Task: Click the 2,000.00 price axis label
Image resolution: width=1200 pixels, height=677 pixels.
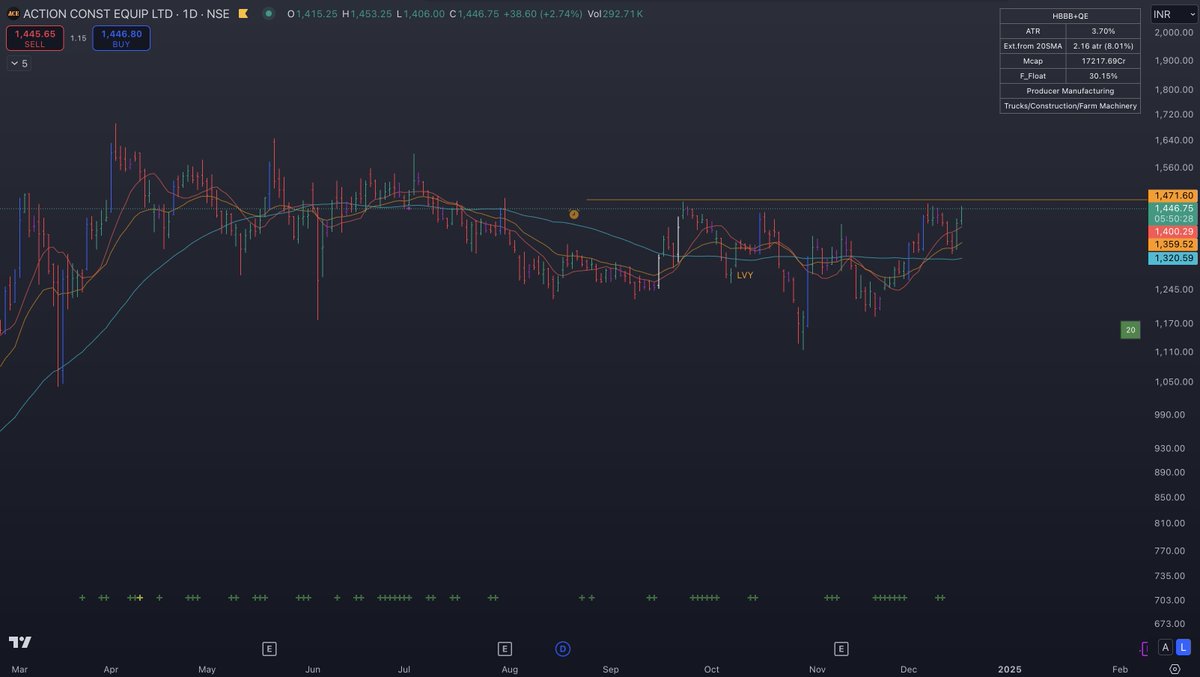Action: tap(1172, 32)
